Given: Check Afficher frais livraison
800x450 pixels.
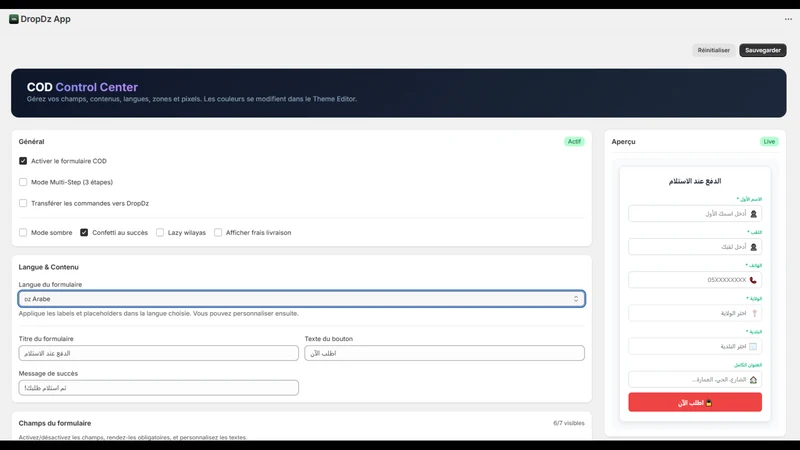Looking at the screenshot, I should click(218, 233).
